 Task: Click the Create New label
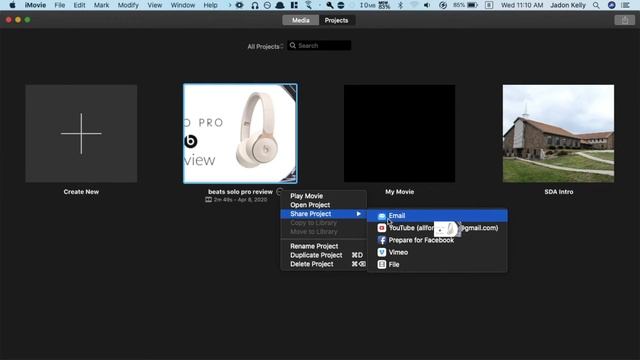point(81,192)
